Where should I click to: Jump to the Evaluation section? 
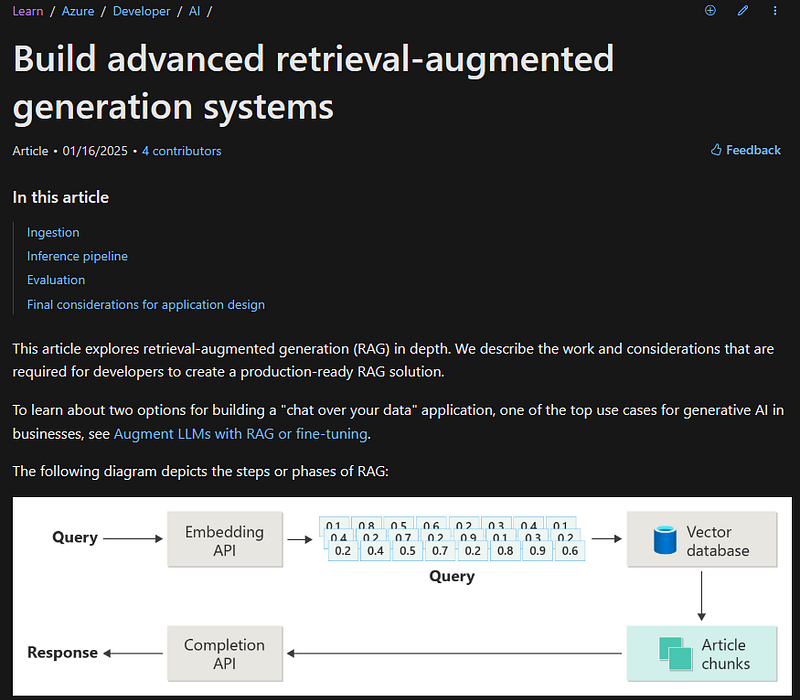point(56,280)
